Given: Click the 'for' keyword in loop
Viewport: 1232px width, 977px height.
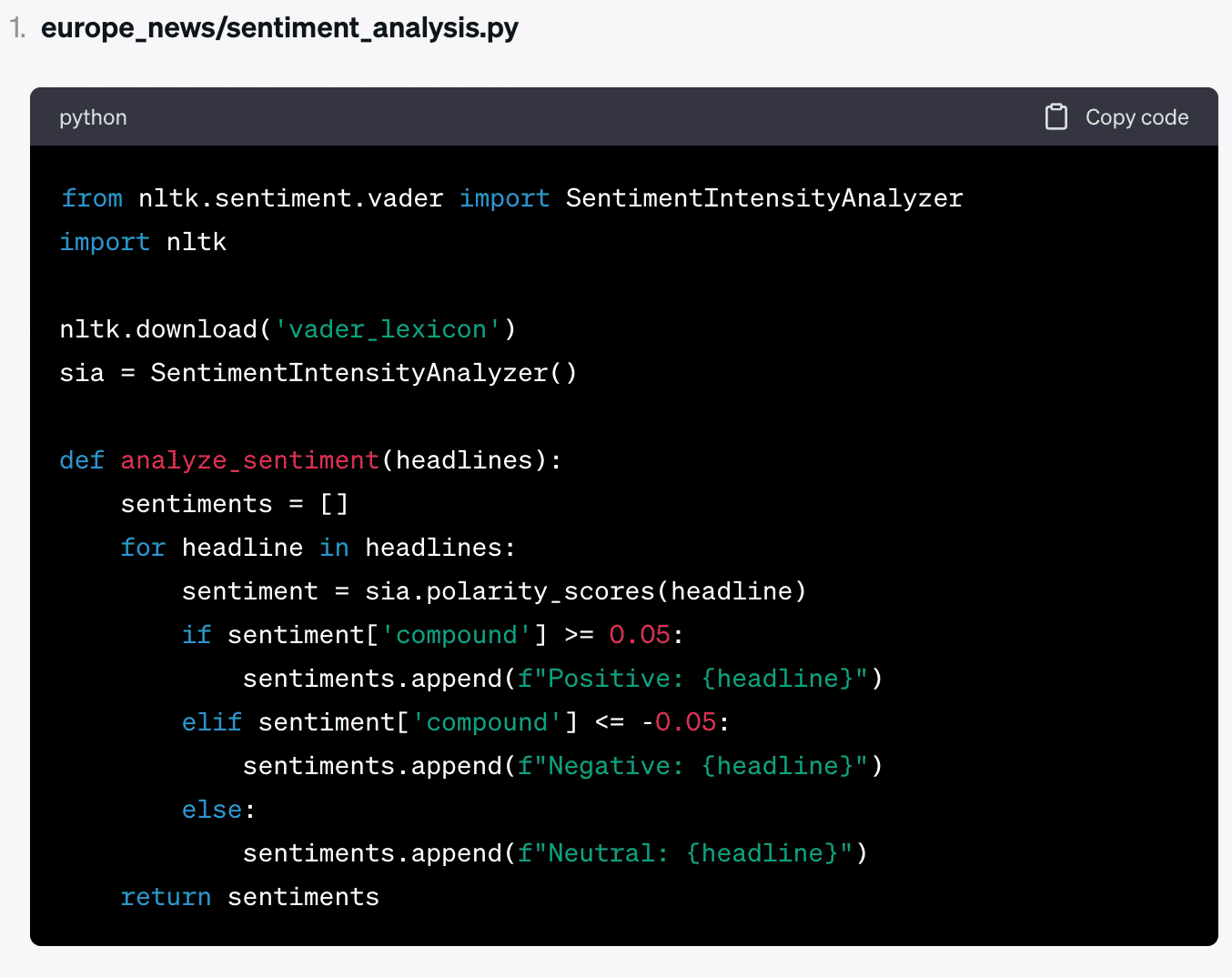Looking at the screenshot, I should 143,547.
